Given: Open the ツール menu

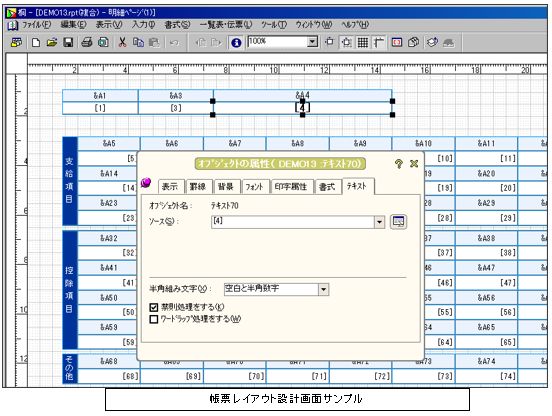Looking at the screenshot, I should (274, 25).
